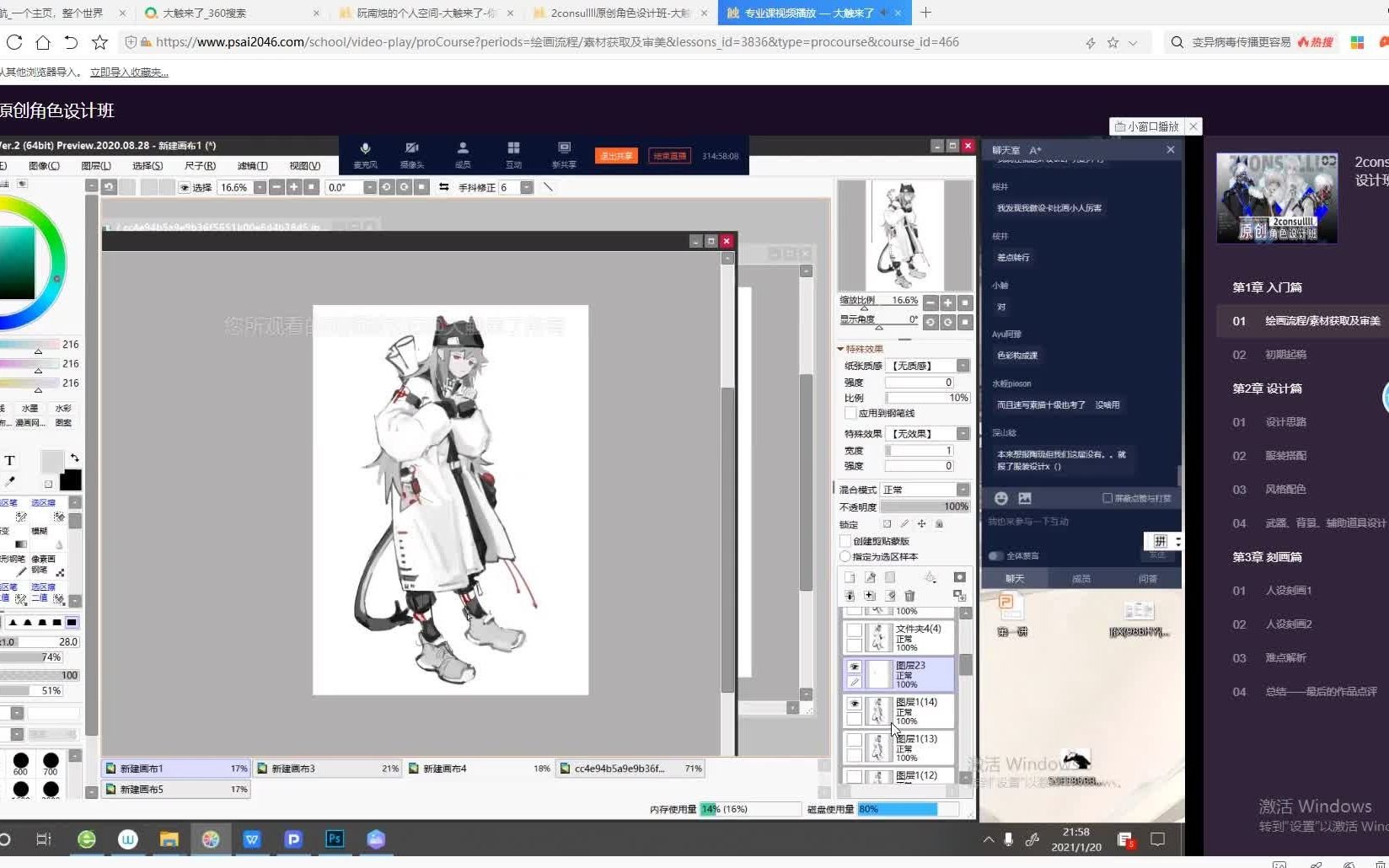Click the new linework layer icon
Viewport: 1389px width, 868px height.
(870, 577)
